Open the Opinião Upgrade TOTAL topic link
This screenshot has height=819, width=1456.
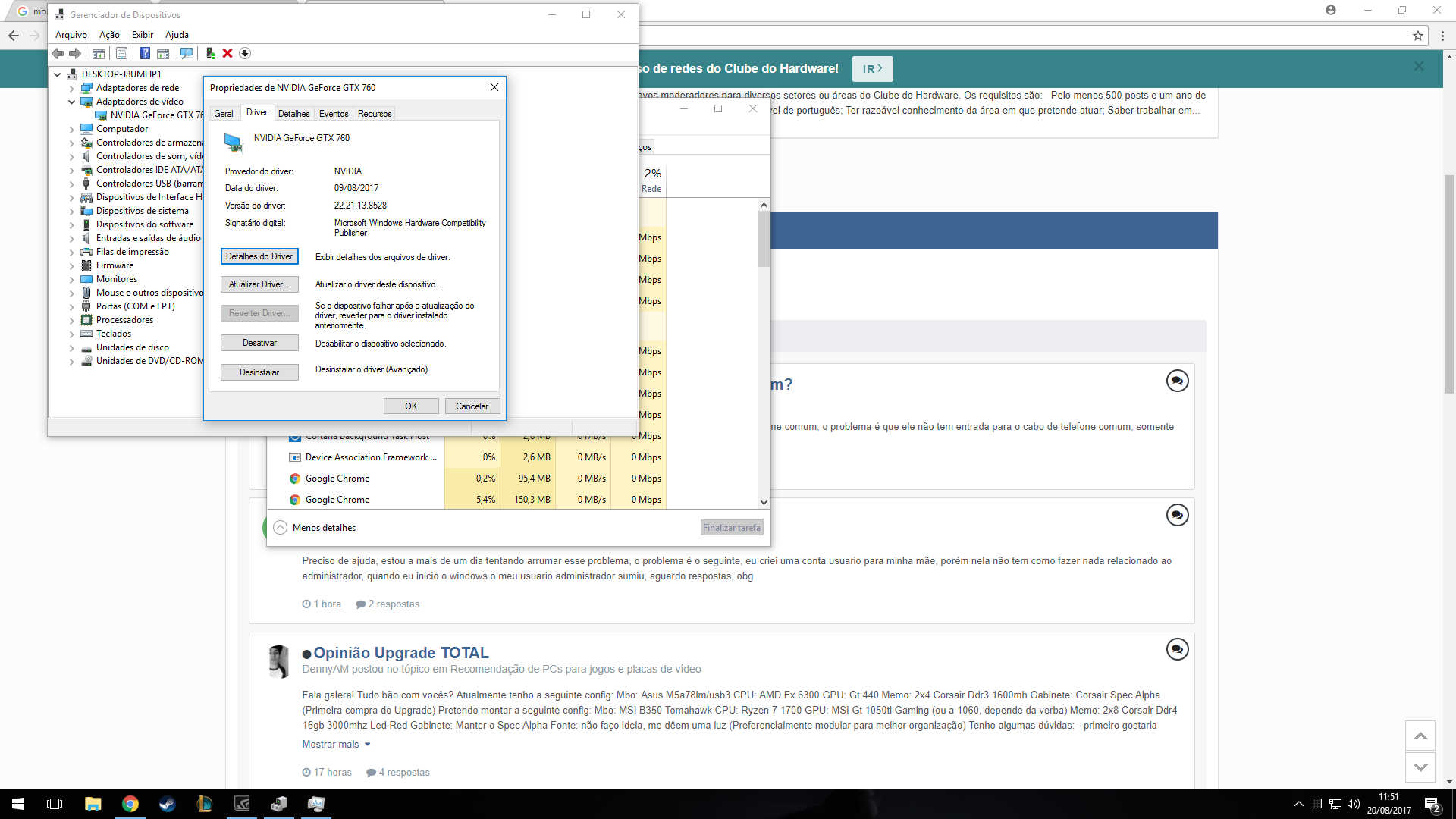click(x=401, y=653)
